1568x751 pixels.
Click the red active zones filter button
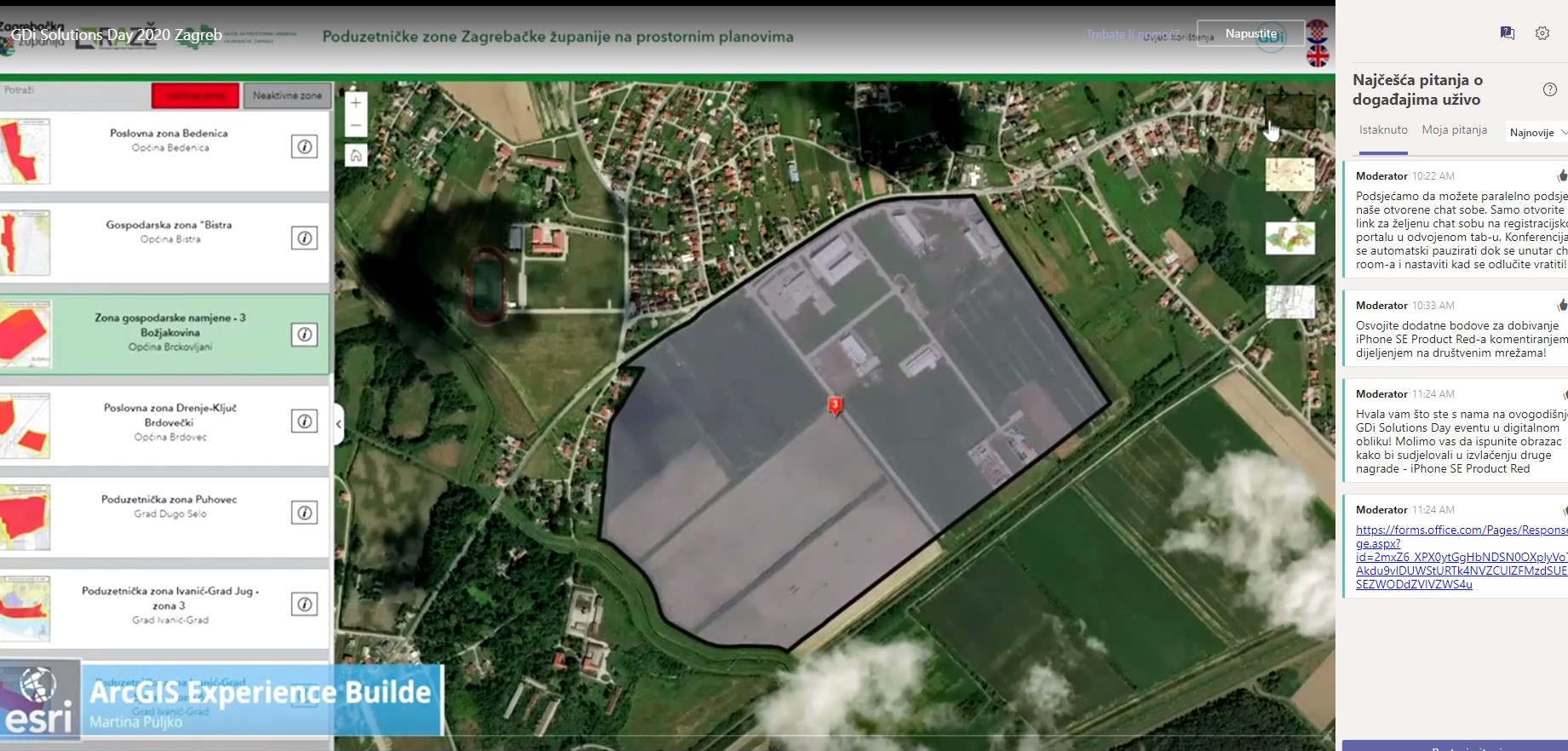(x=195, y=95)
